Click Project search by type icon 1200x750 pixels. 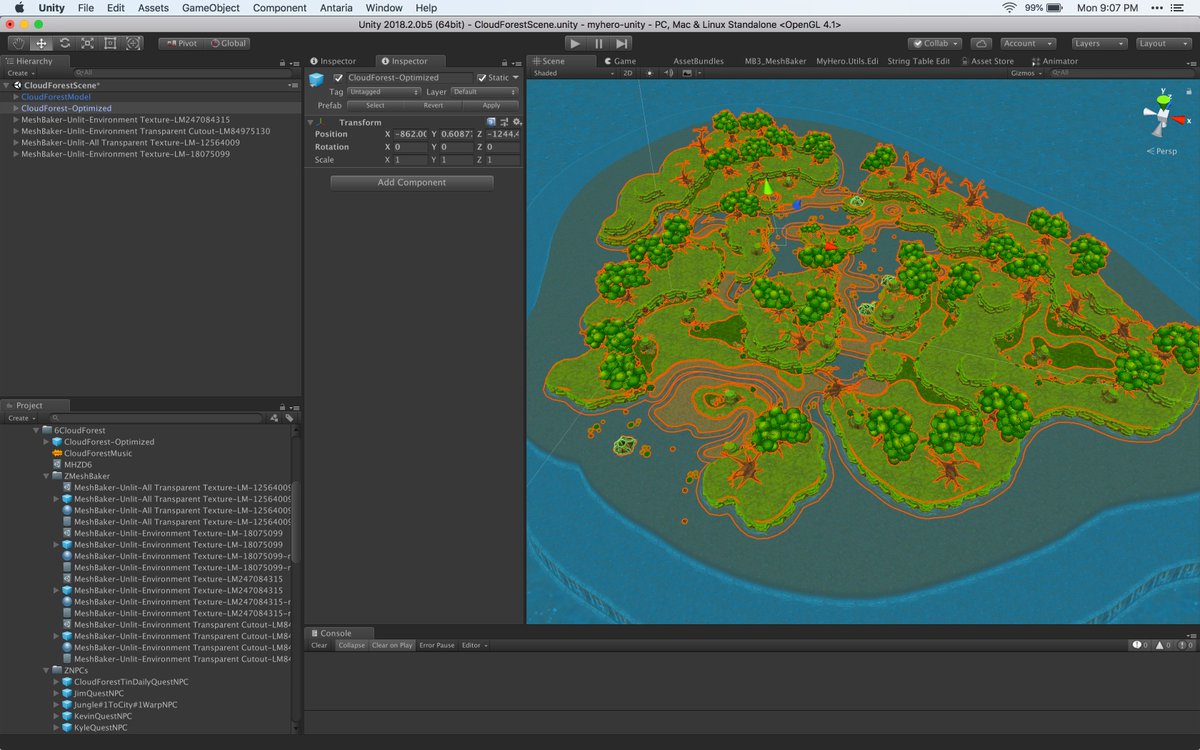point(274,418)
